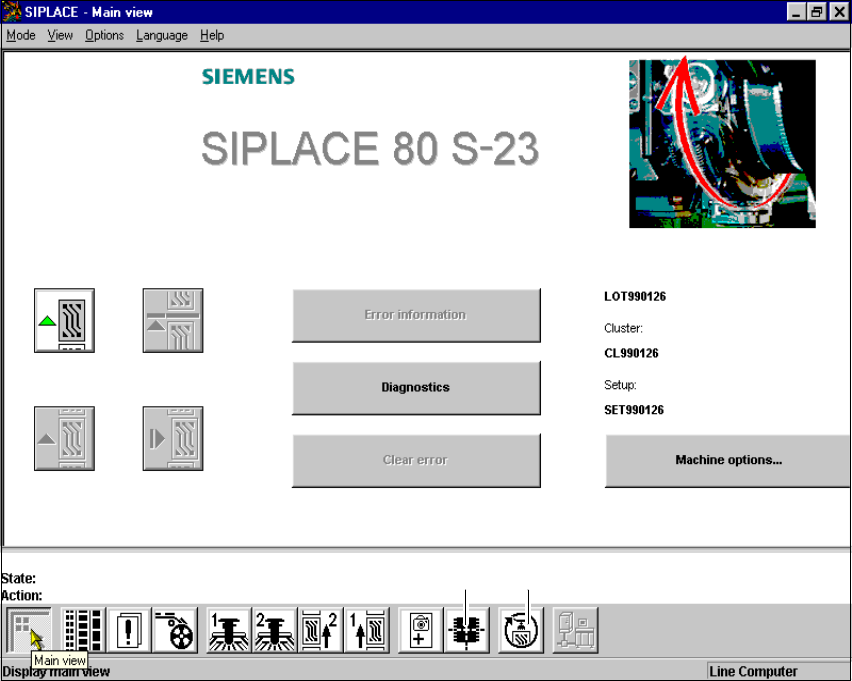Select the Main view toolbar button

point(29,630)
